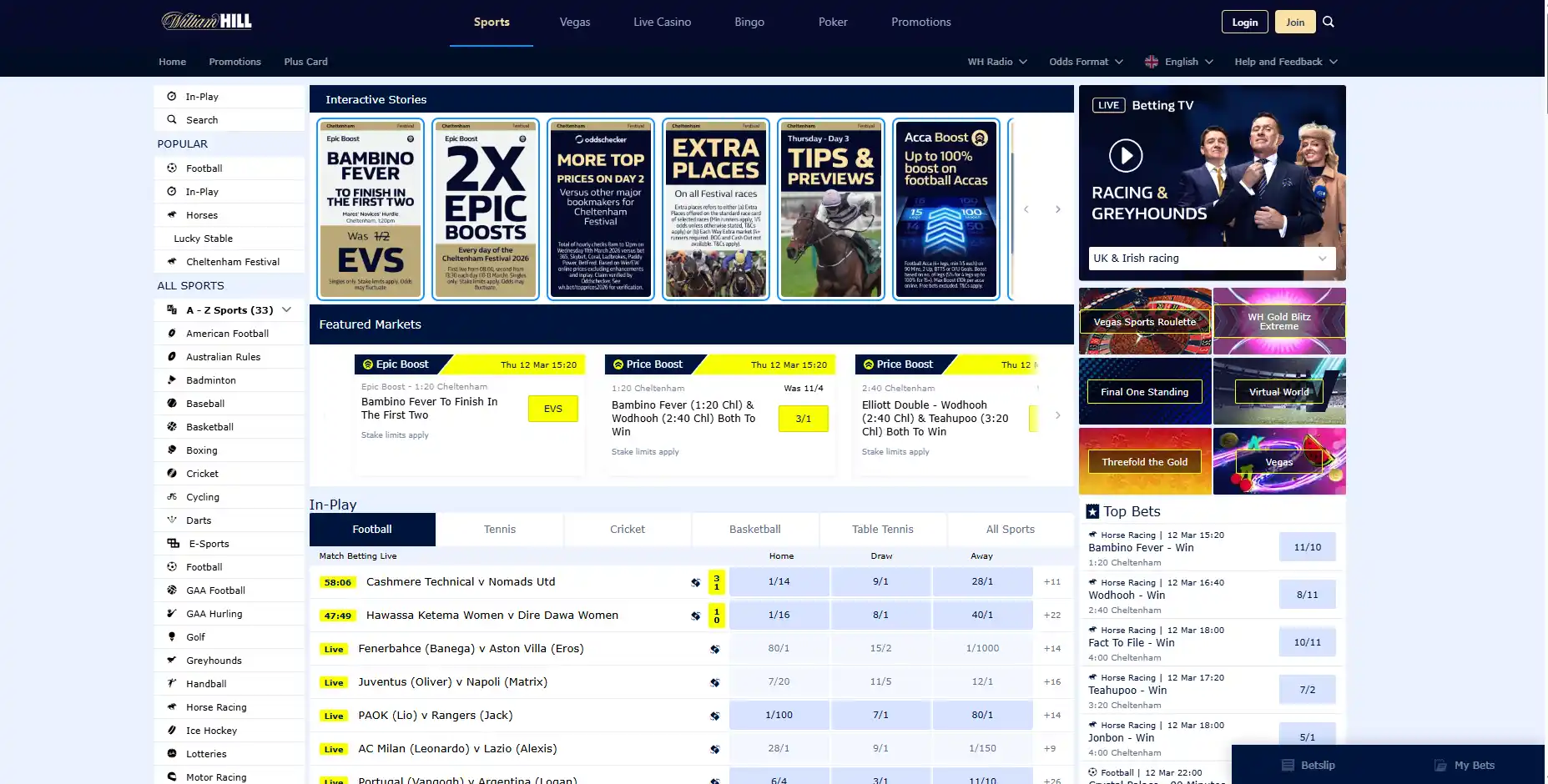1548x784 pixels.
Task: Click the Join button
Action: tap(1295, 22)
